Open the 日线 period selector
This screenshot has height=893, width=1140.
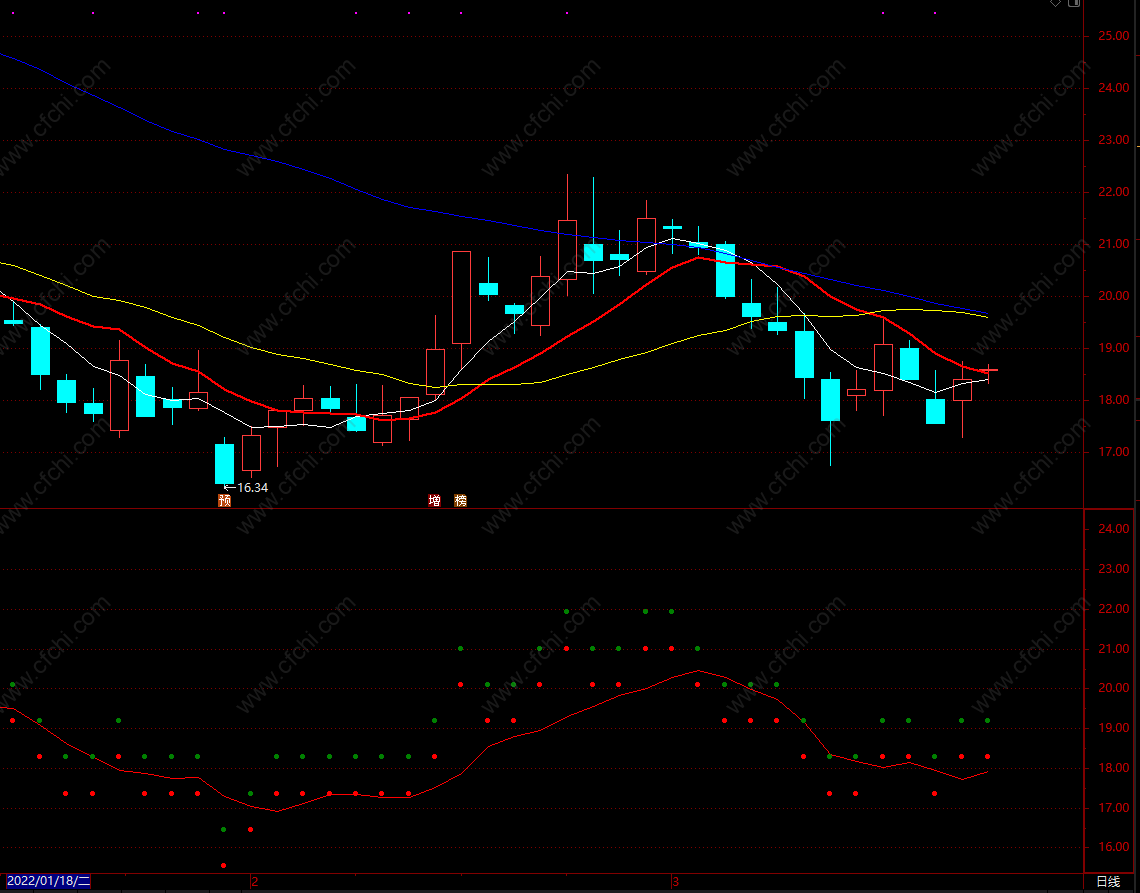coord(1108,882)
